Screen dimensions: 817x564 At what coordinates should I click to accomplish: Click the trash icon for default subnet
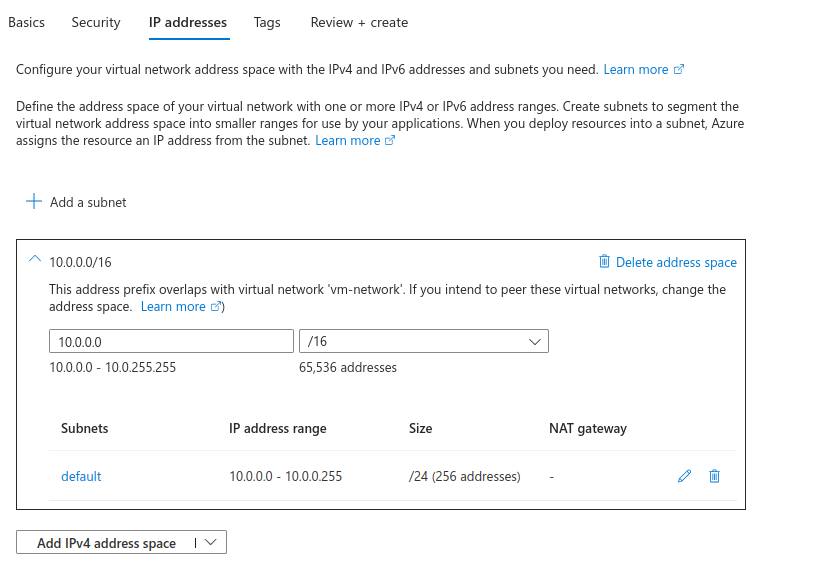[714, 476]
